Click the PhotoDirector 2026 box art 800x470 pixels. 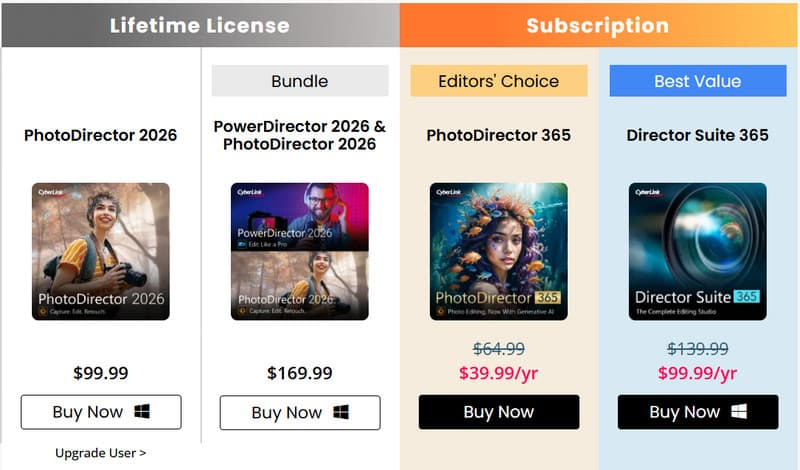(x=100, y=251)
